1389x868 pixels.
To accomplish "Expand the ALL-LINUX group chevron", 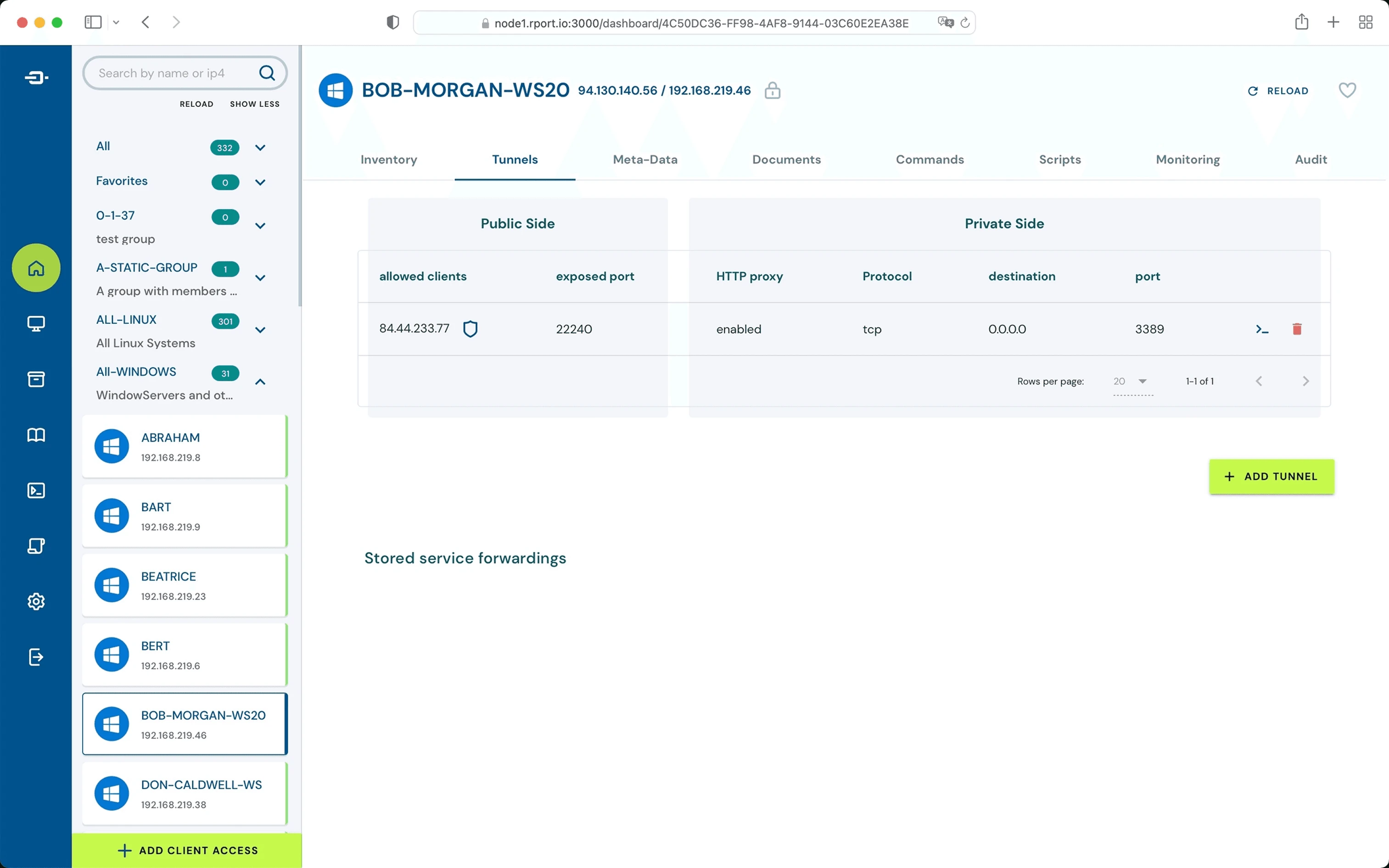I will pos(260,330).
